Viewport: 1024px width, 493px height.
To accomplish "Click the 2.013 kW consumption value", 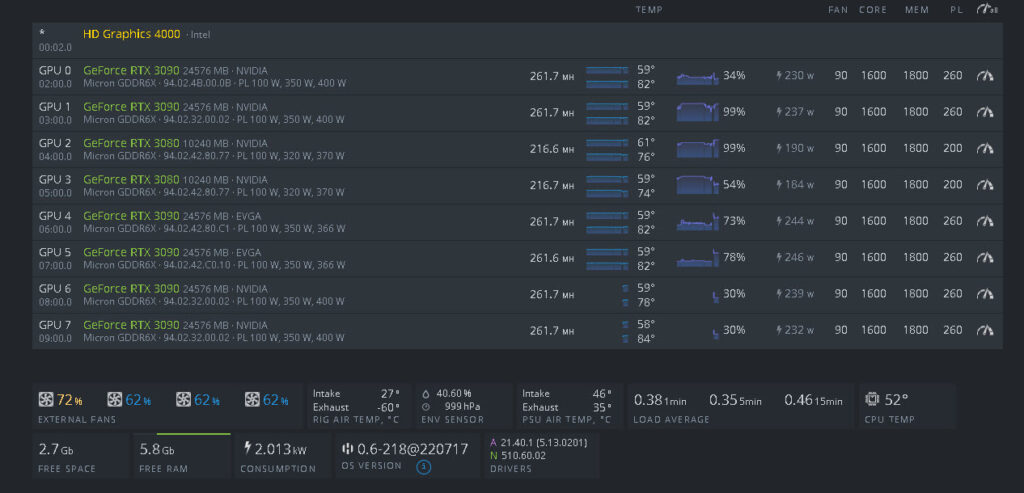I will 281,449.
